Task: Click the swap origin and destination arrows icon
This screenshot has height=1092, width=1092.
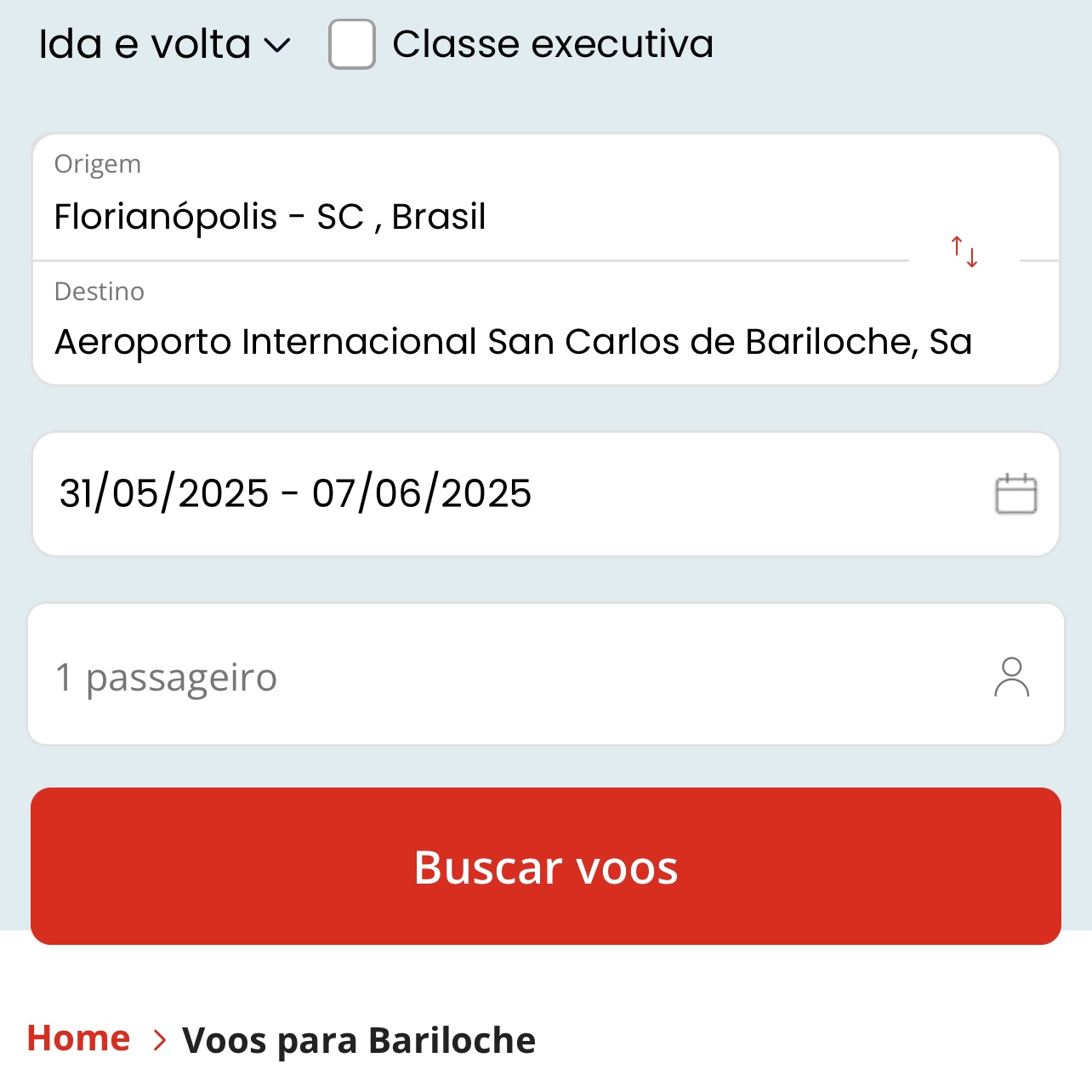Action: coord(964,252)
